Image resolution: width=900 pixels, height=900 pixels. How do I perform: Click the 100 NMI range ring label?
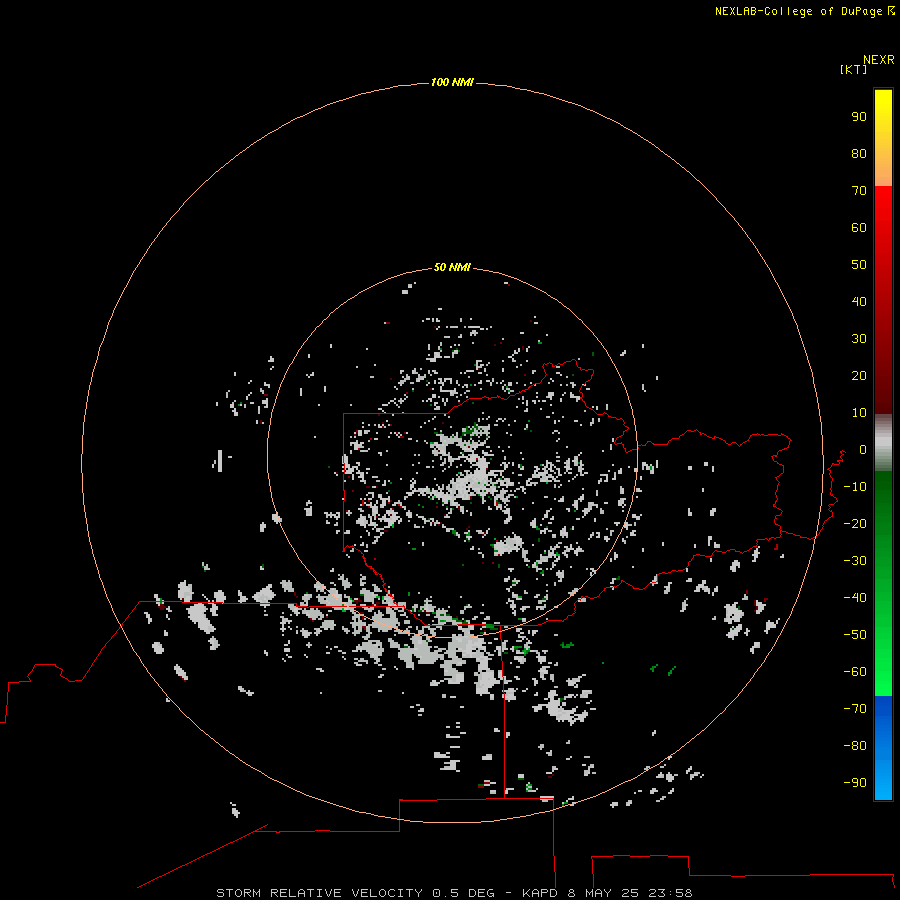(x=452, y=83)
